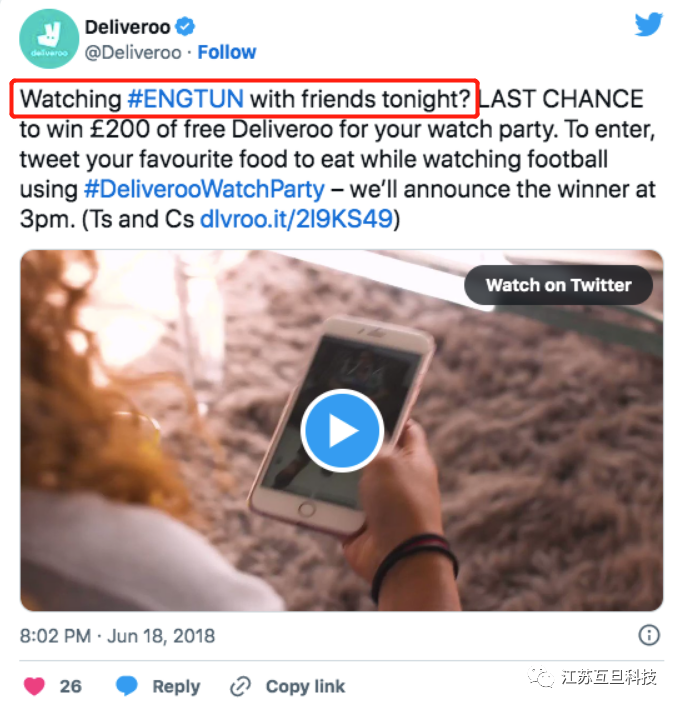Screen dimensions: 678x707
Task: Click the @Deliveroo handle
Action: 133,53
